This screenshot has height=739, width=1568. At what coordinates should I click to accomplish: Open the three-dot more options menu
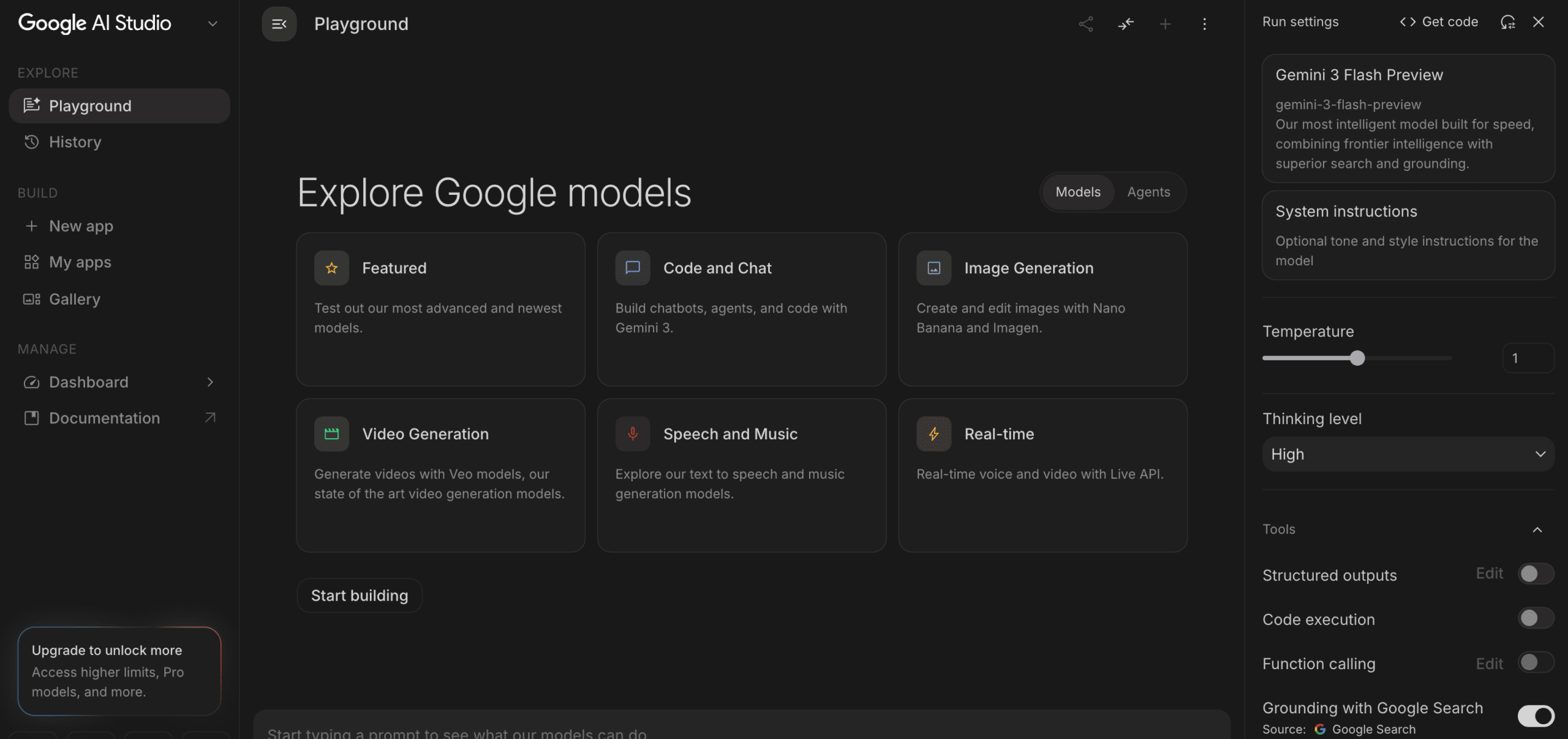(x=1204, y=24)
